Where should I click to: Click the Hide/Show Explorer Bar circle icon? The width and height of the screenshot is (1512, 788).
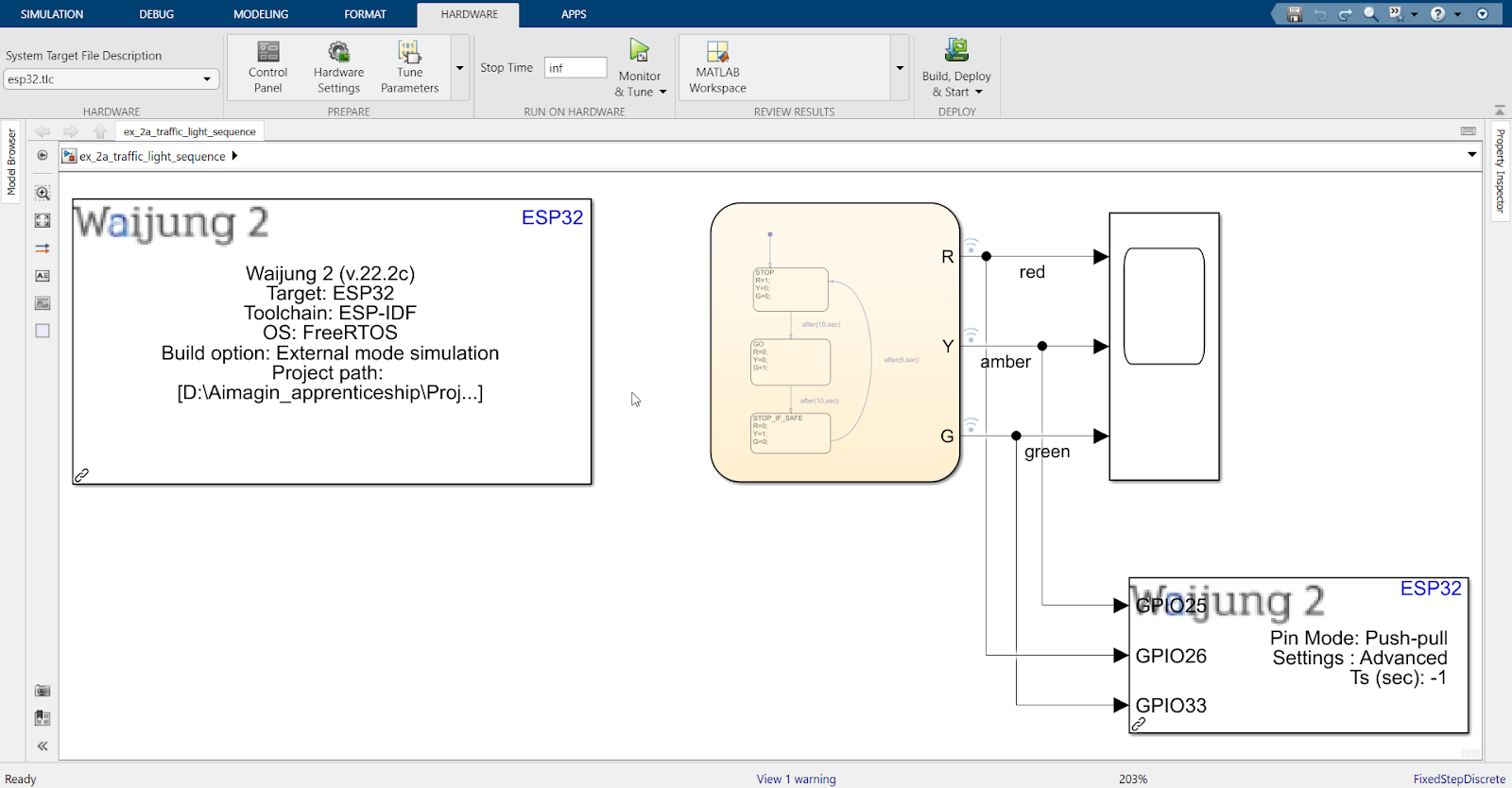[x=43, y=156]
